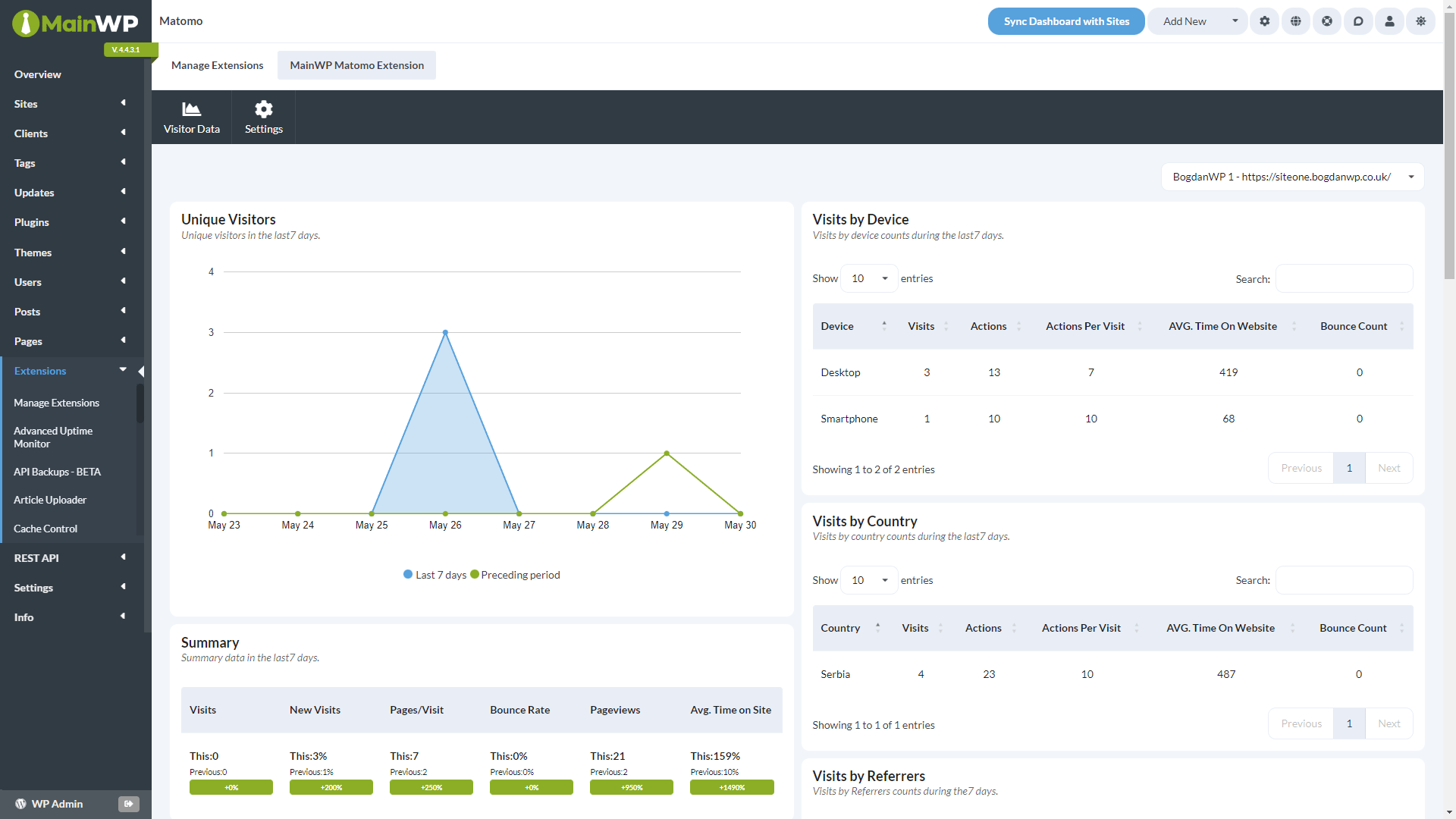
Task: Focus the Visits by Device search field
Action: [1344, 278]
